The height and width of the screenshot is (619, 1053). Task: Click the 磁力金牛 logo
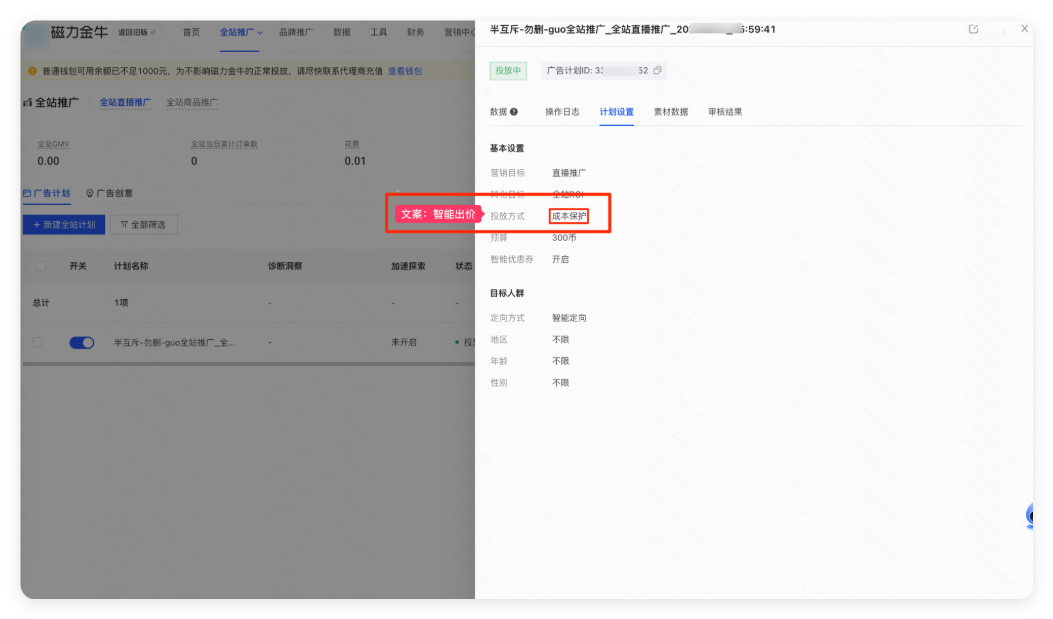79,33
